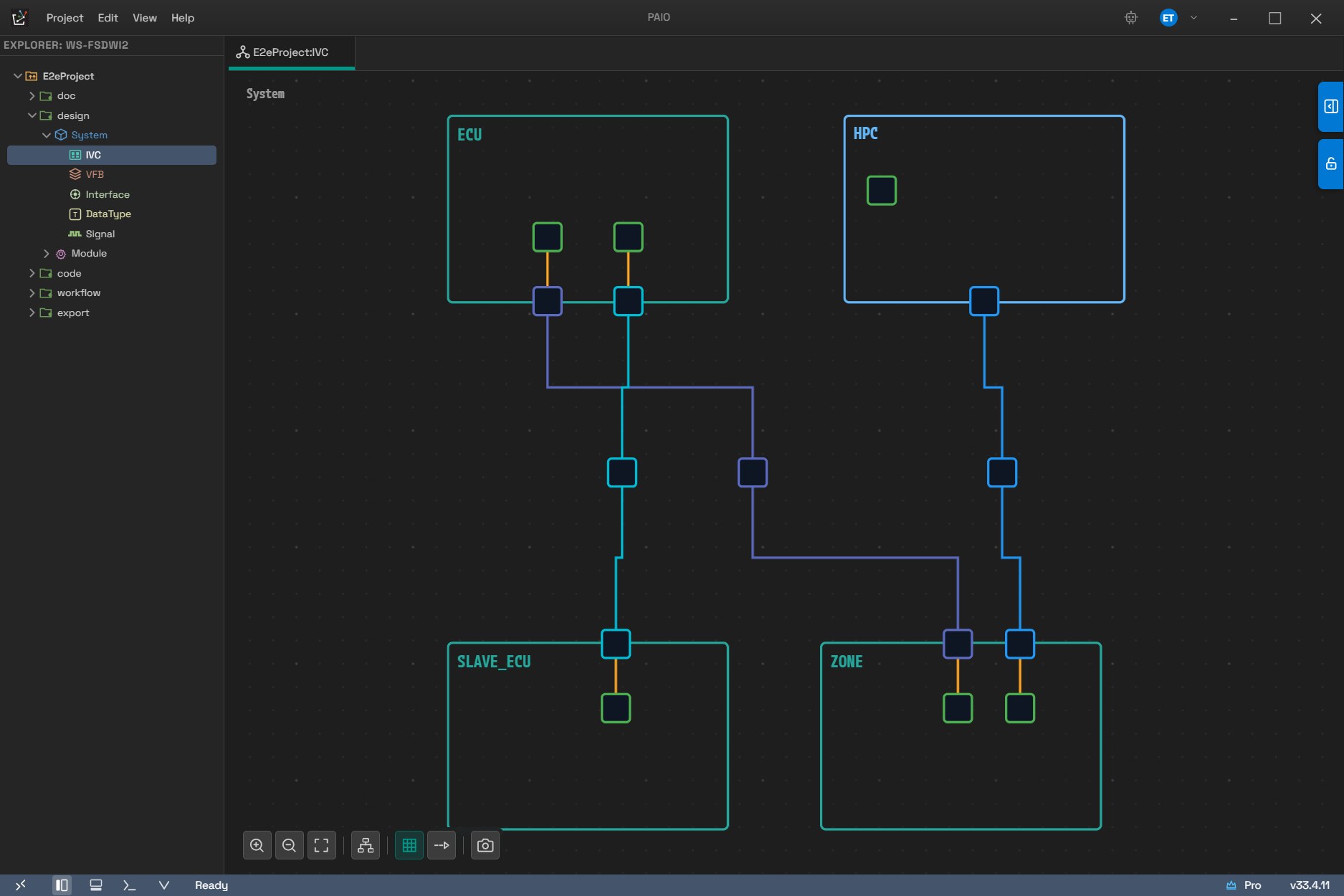This screenshot has height=896, width=1344.
Task: Toggle the lock button on the right edge
Action: 1331,164
